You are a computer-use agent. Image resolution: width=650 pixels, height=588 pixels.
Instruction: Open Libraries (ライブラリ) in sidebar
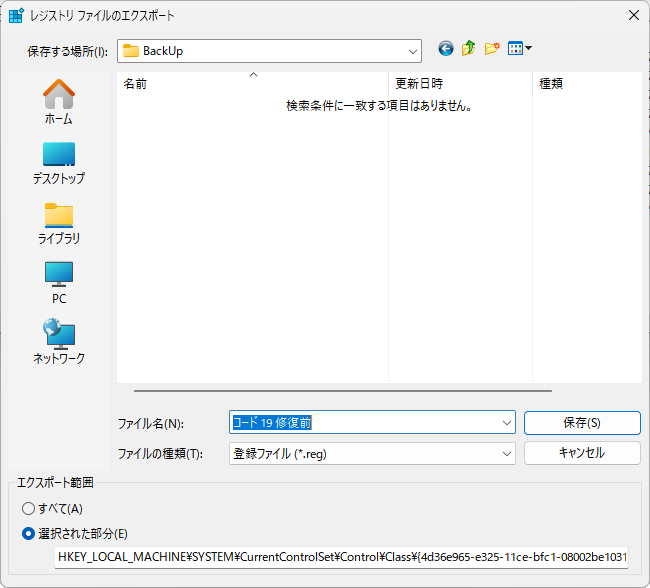(x=59, y=224)
